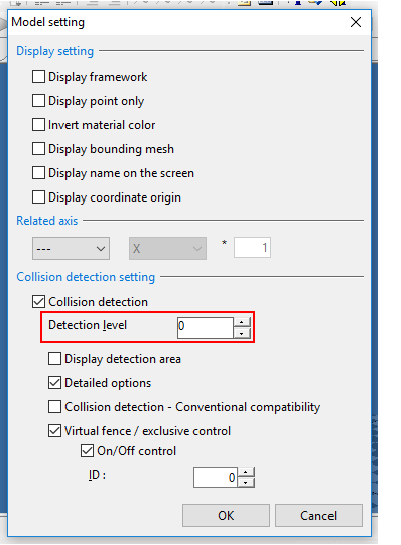The width and height of the screenshot is (401, 545).
Task: Cancel the Model setting dialog
Action: point(319,515)
